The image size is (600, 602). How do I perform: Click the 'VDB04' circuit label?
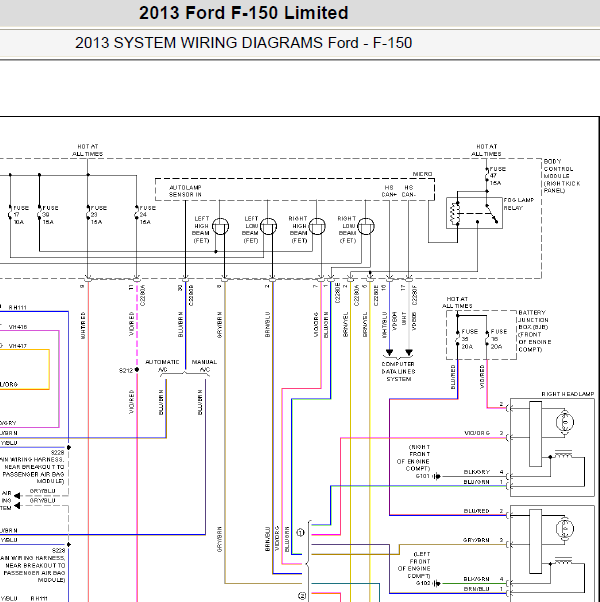(394, 321)
